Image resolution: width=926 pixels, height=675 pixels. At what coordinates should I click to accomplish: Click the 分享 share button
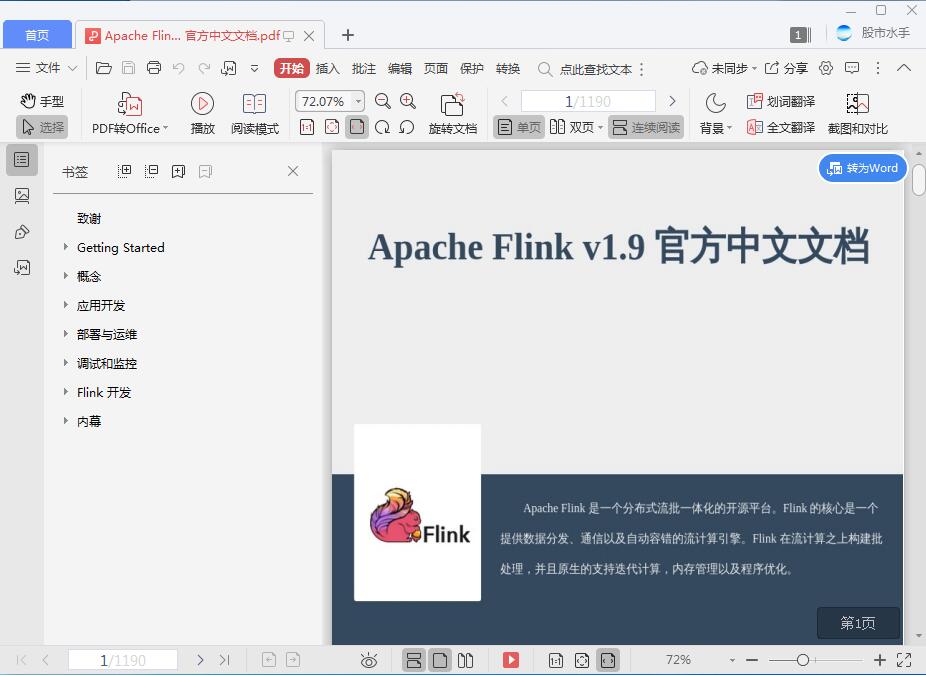coord(786,68)
